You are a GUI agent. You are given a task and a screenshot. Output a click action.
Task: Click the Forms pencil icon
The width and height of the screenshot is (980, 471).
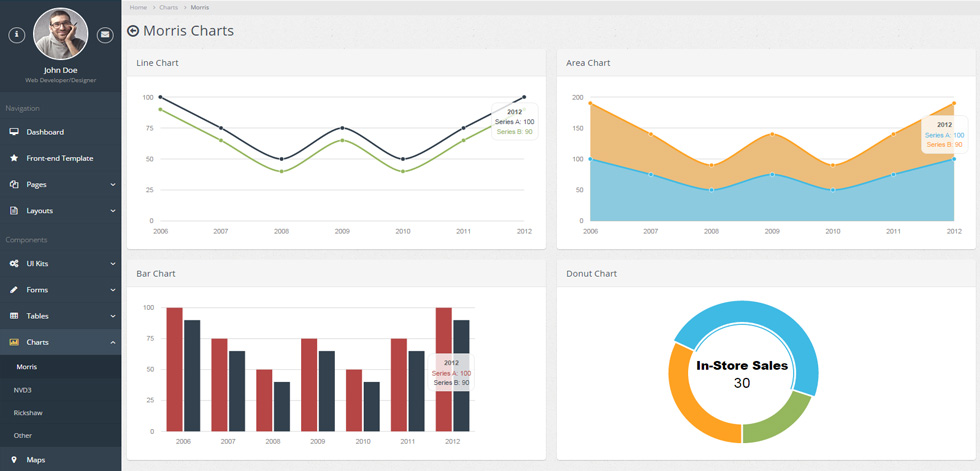pos(14,290)
